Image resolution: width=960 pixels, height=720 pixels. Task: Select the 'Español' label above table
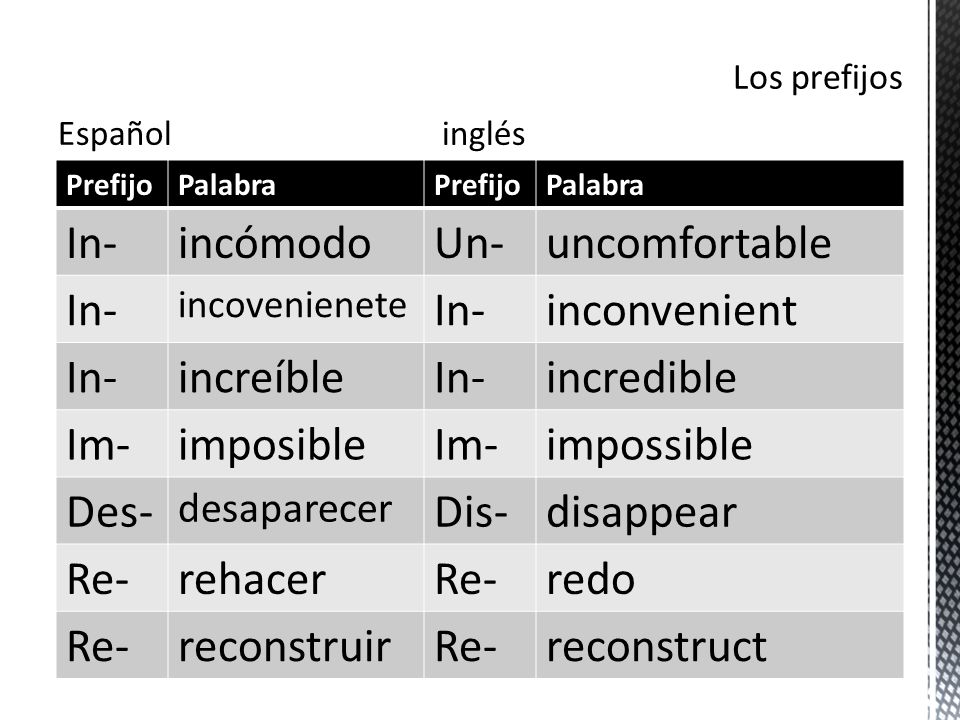(114, 133)
